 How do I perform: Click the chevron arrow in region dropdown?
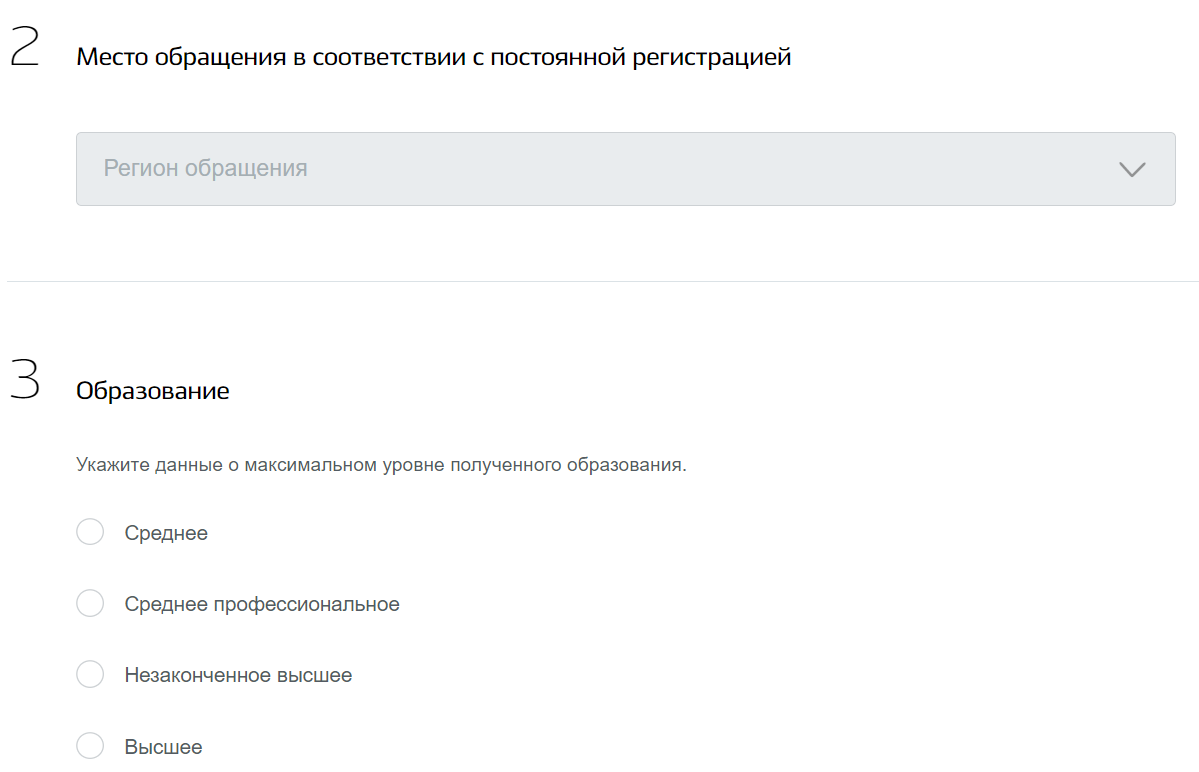click(1132, 169)
